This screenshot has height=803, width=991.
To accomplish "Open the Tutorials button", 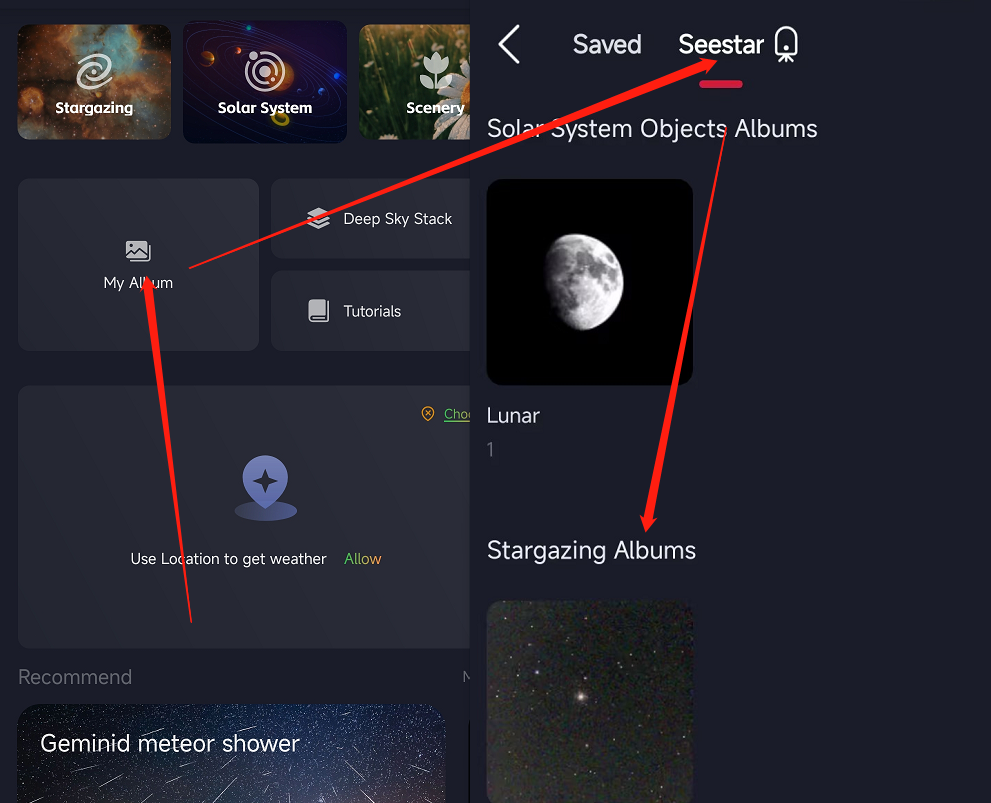I will 370,311.
